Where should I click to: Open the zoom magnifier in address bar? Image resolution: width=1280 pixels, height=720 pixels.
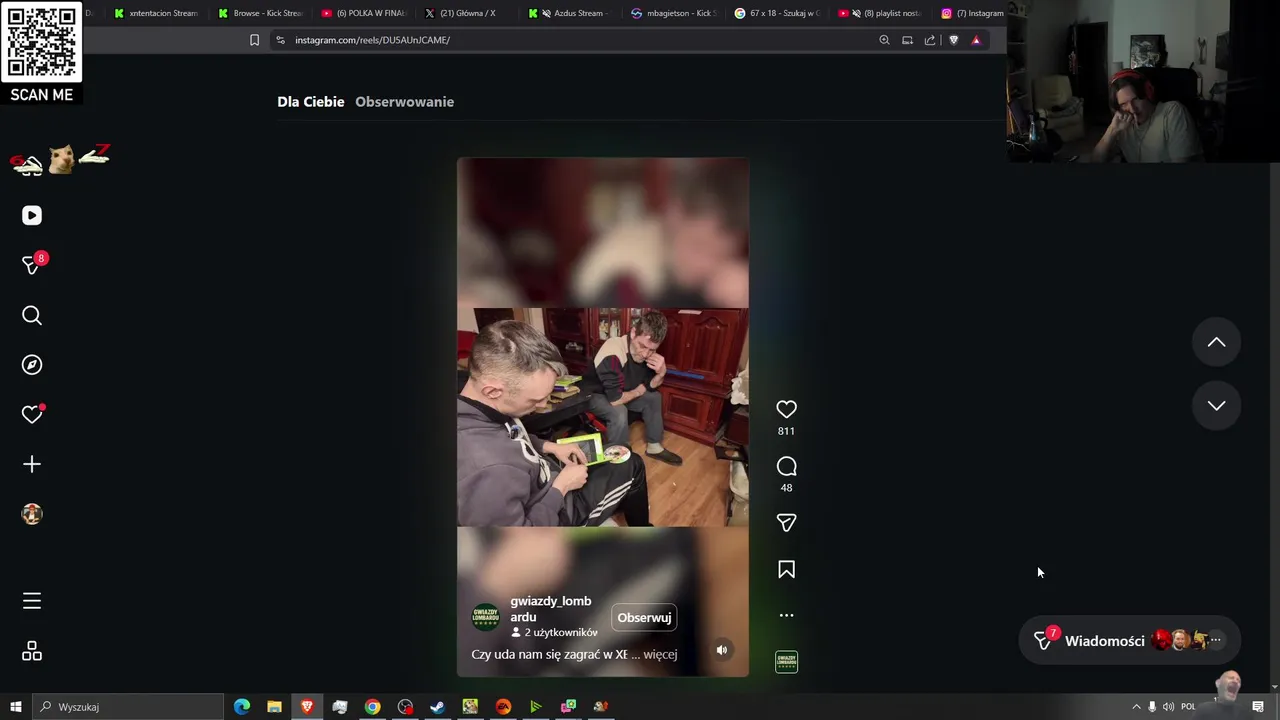[x=884, y=40]
